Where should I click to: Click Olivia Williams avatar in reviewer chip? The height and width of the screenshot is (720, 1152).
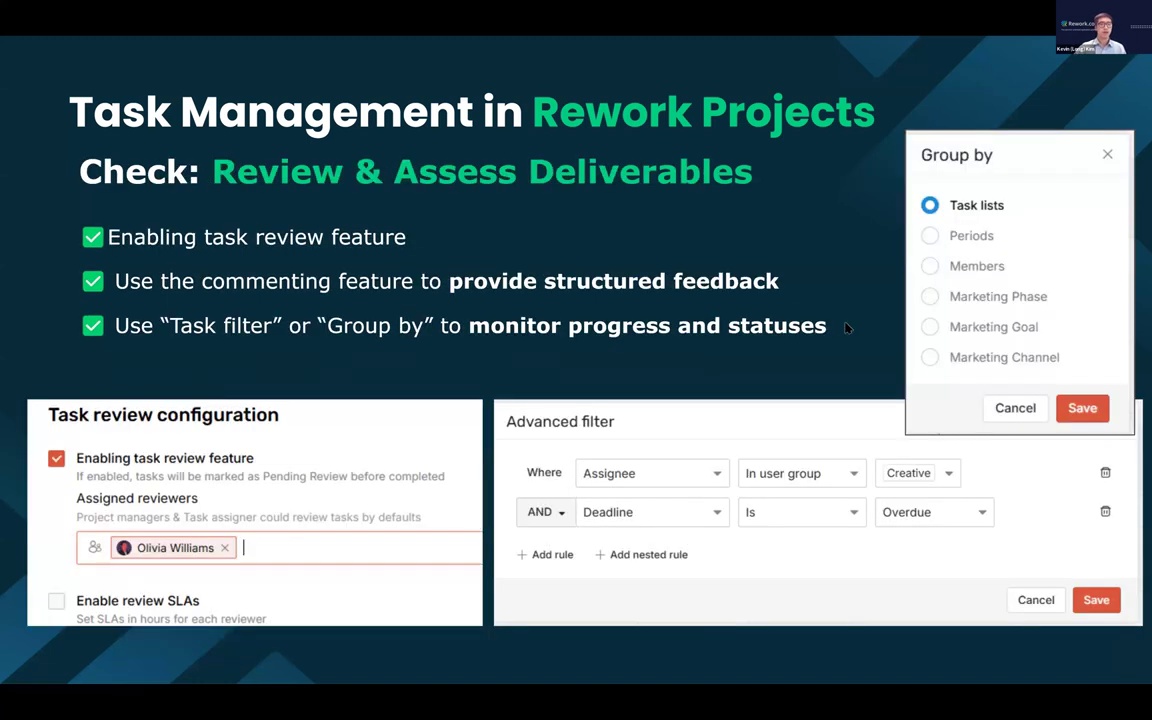[x=124, y=548]
